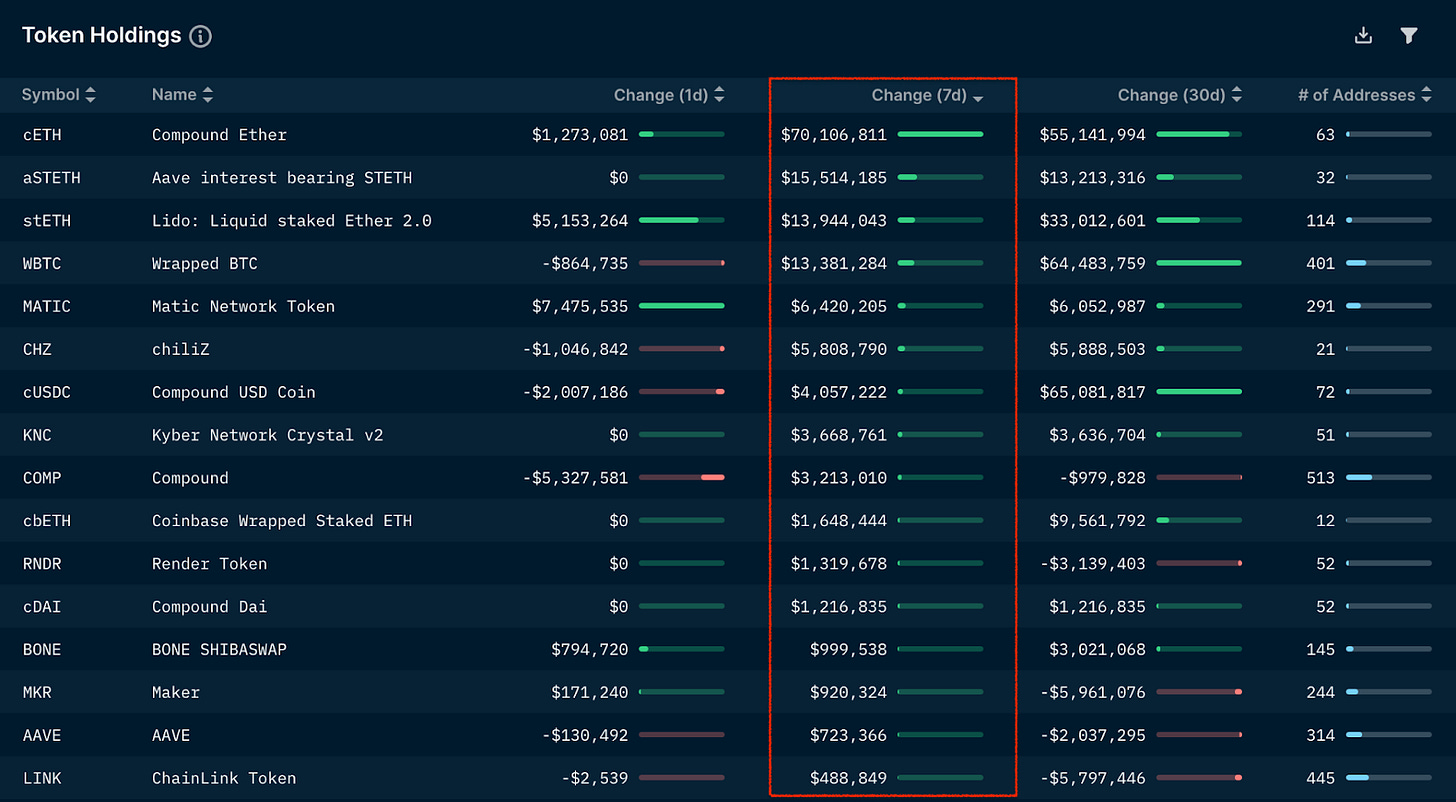Image resolution: width=1456 pixels, height=802 pixels.
Task: Select the BONE symbol cell
Action: click(42, 651)
